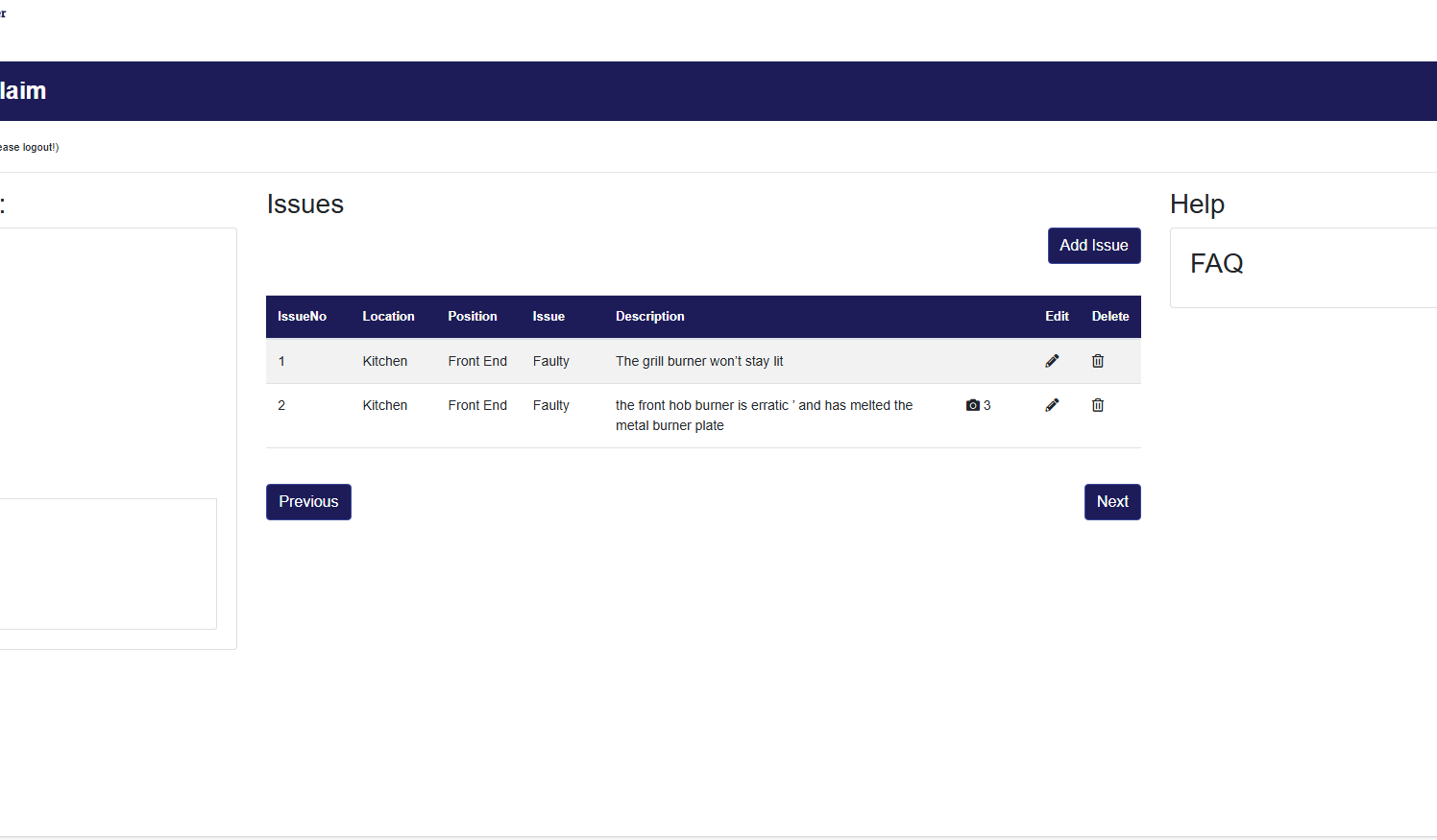Click the Delete column header
The image size is (1437, 840).
coord(1110,317)
